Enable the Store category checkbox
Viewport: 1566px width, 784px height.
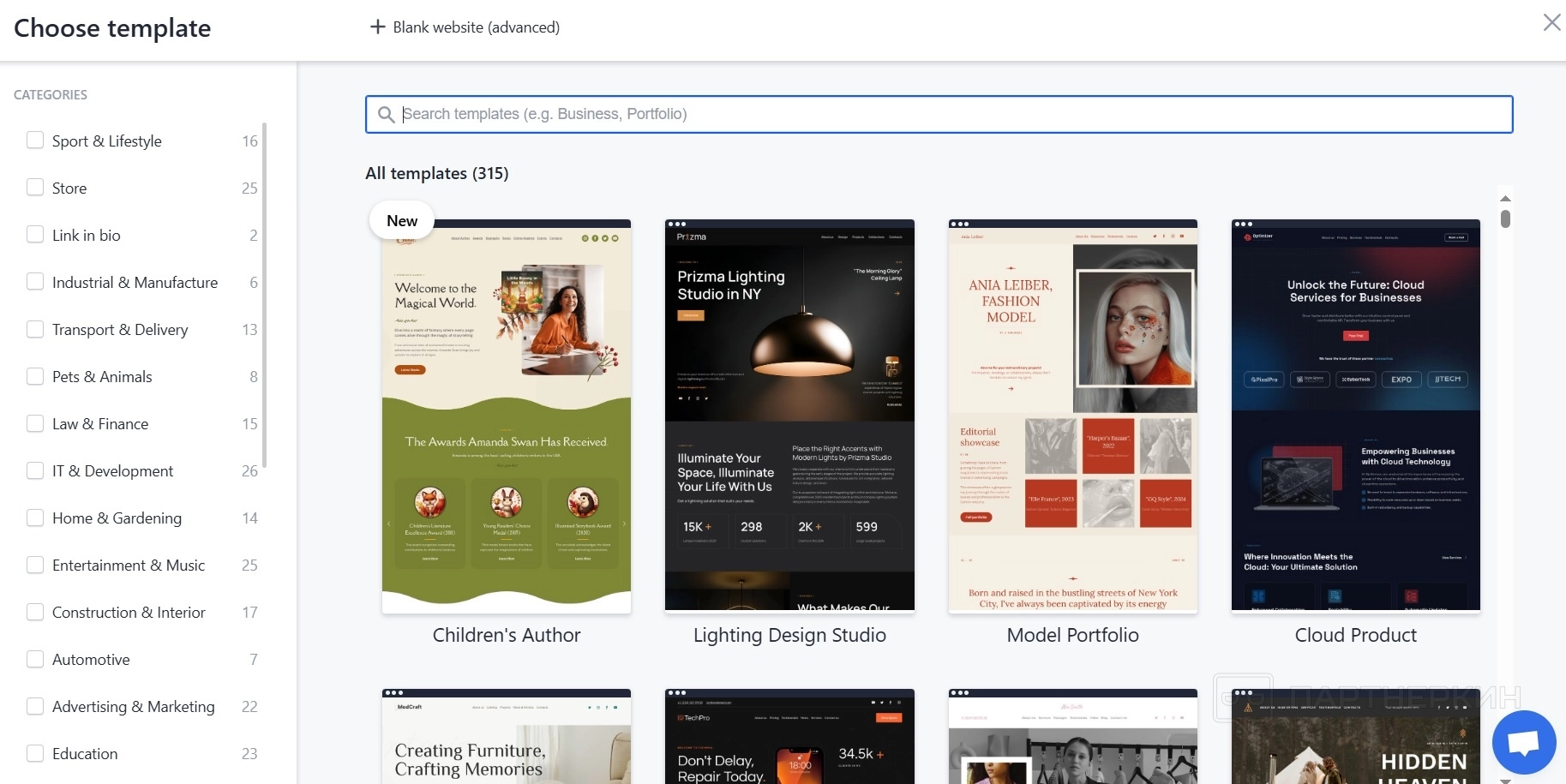click(35, 187)
